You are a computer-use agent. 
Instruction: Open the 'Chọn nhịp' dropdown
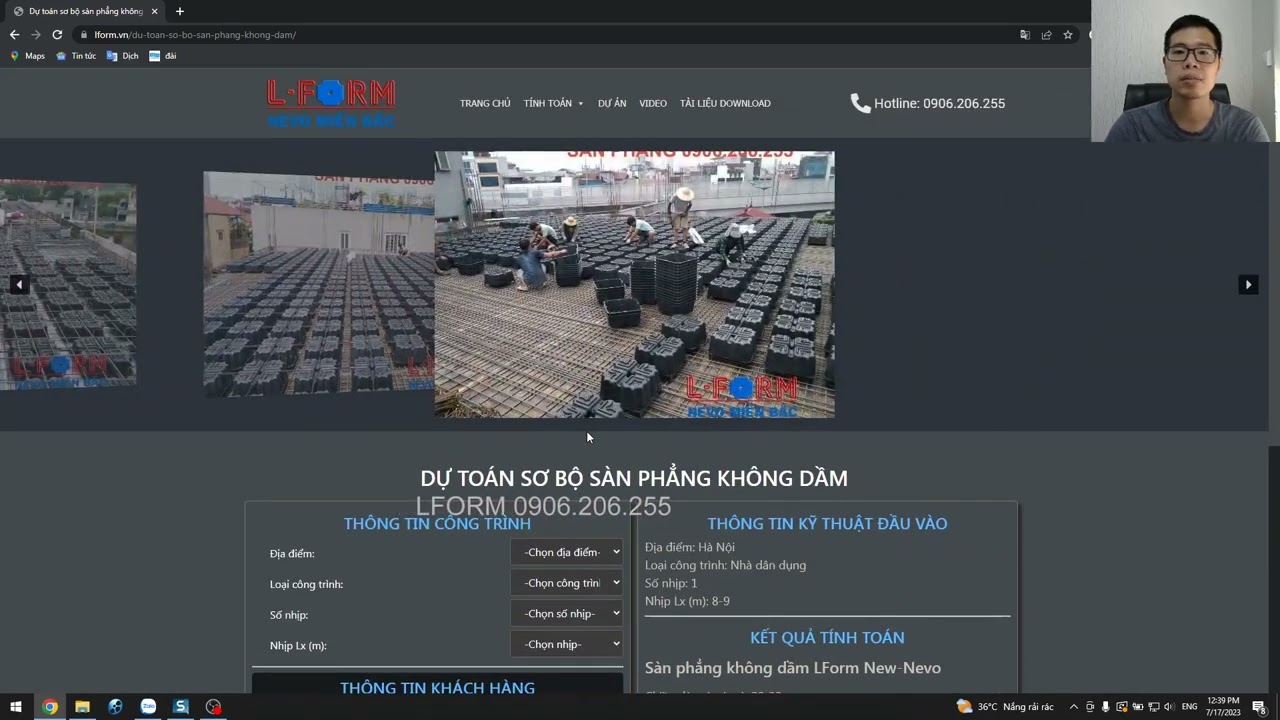point(567,644)
